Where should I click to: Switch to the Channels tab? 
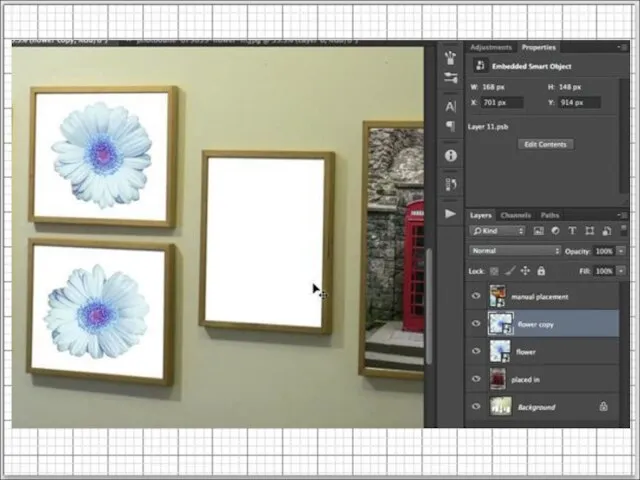[516, 215]
